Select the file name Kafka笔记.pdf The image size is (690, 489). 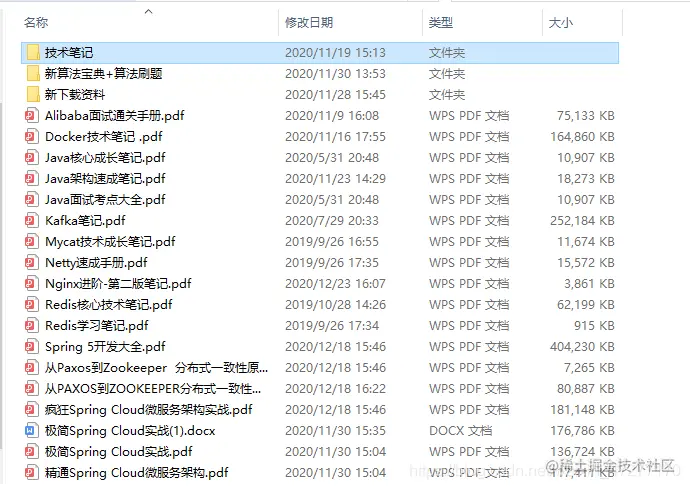pos(85,221)
